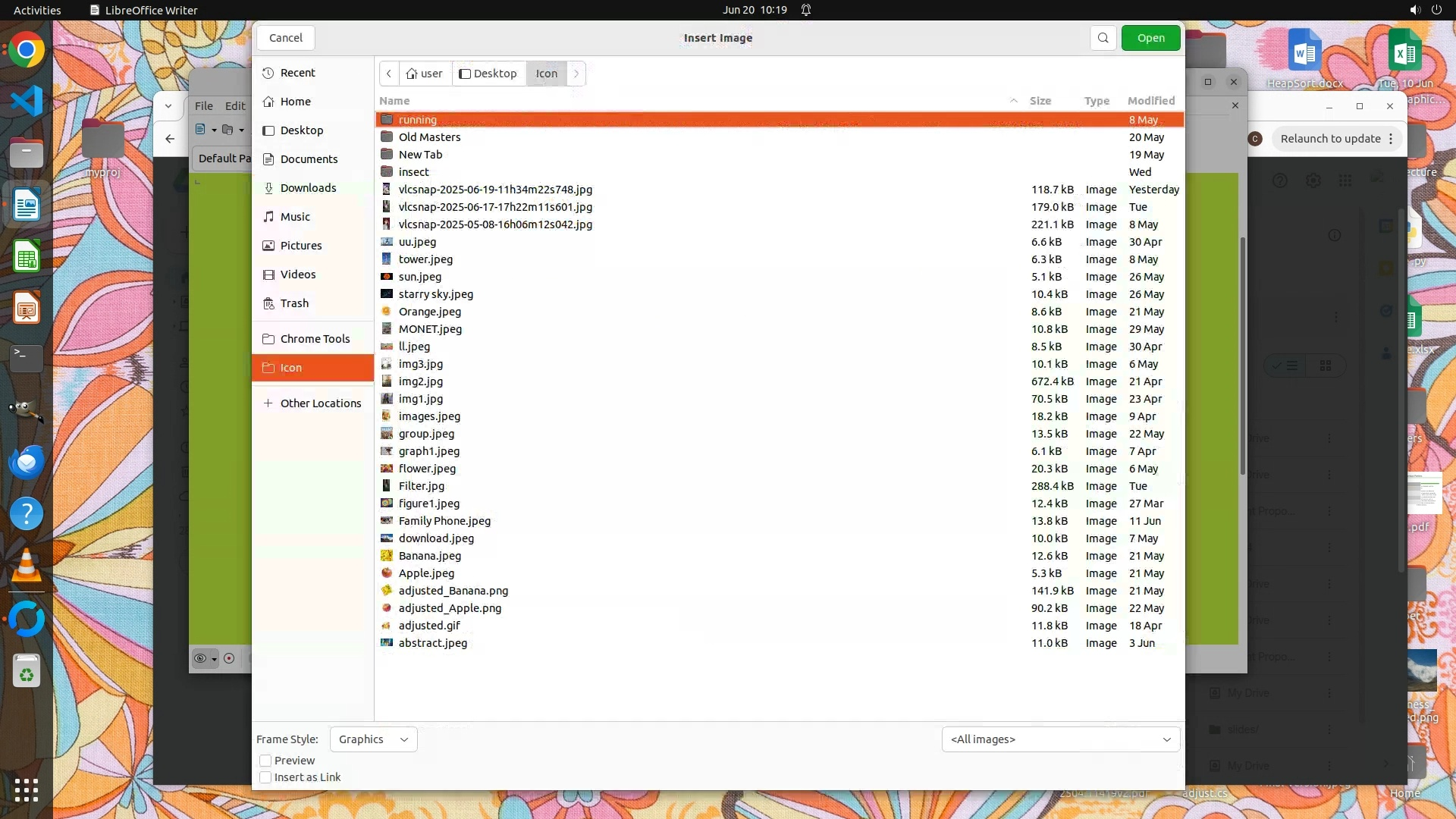
Task: Sort files by the Modified column header
Action: click(1150, 101)
